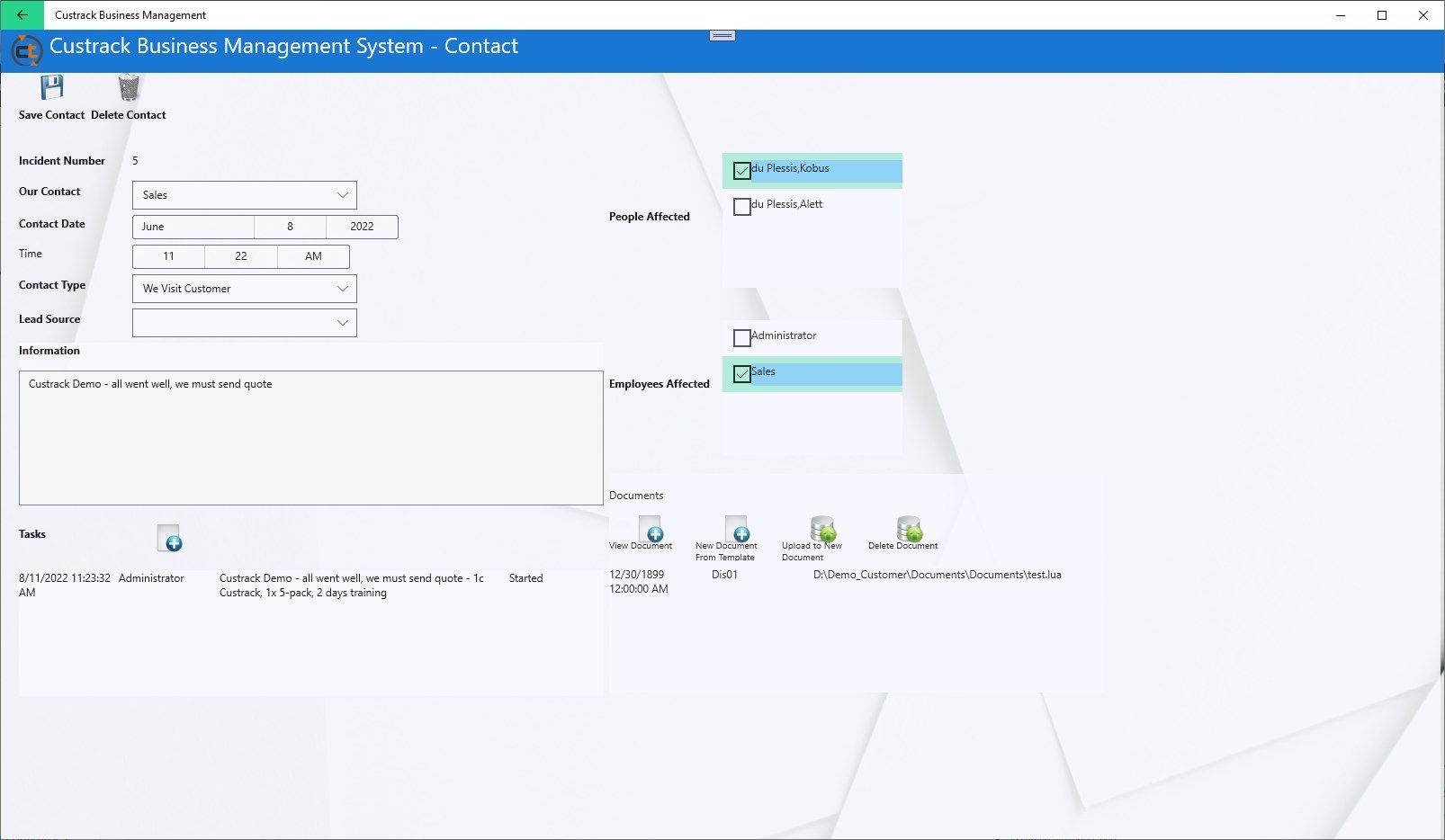1445x840 pixels.
Task: Click the header collapse handle at top
Action: point(722,36)
